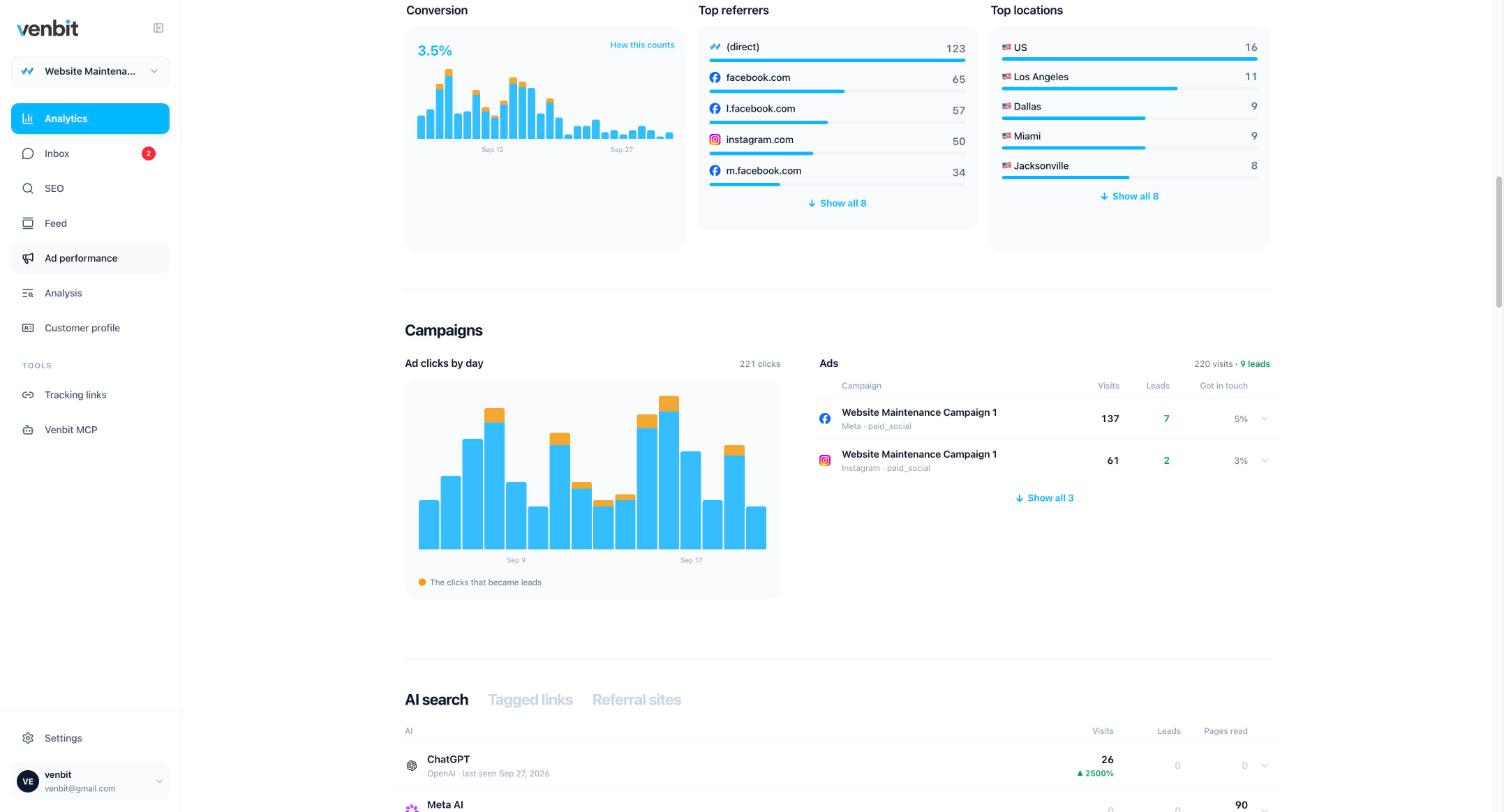The width and height of the screenshot is (1504, 812).
Task: Click the Customer profile card icon
Action: pos(28,328)
